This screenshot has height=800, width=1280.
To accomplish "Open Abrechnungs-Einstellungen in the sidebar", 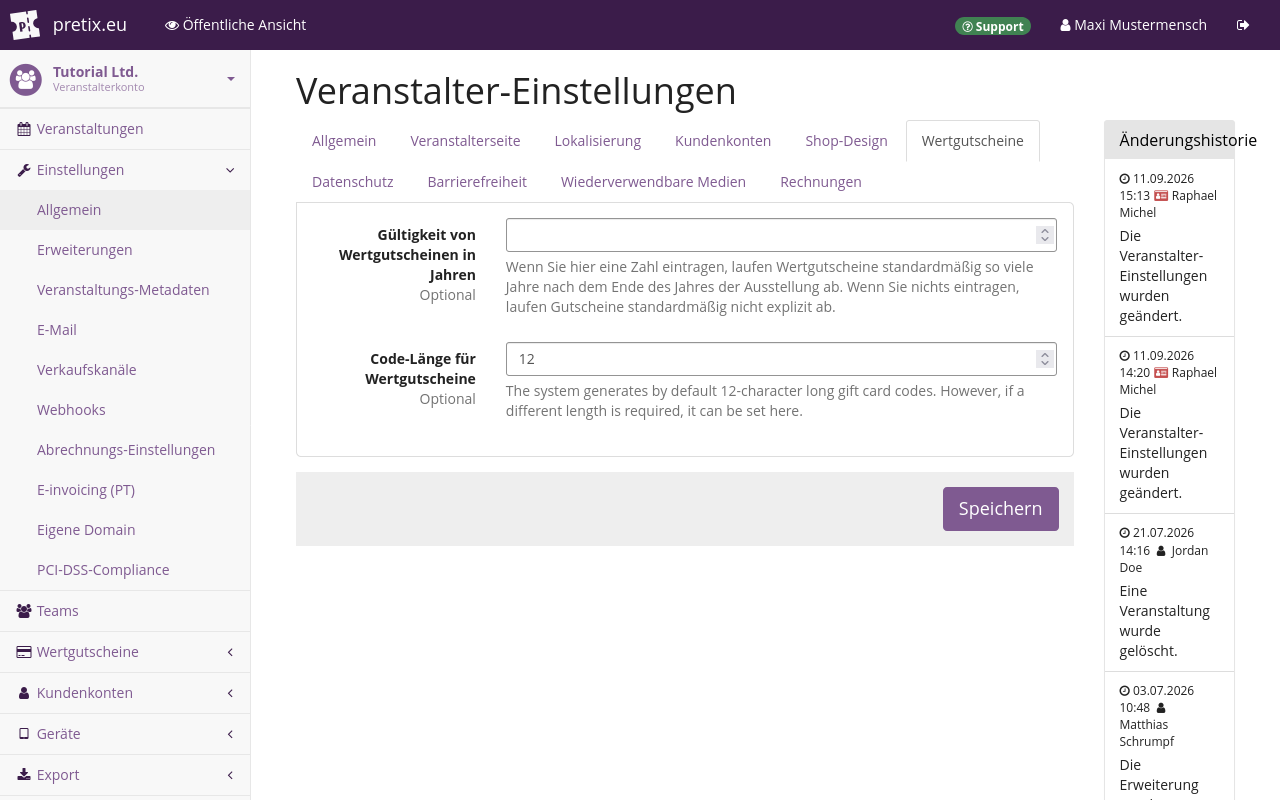I will click(125, 450).
